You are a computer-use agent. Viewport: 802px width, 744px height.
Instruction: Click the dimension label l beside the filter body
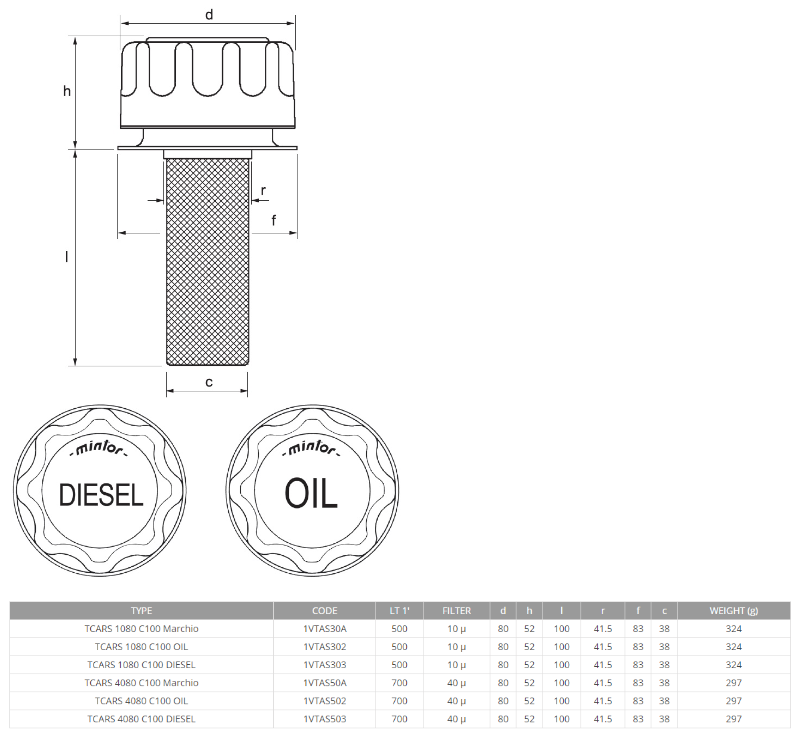coord(66,255)
